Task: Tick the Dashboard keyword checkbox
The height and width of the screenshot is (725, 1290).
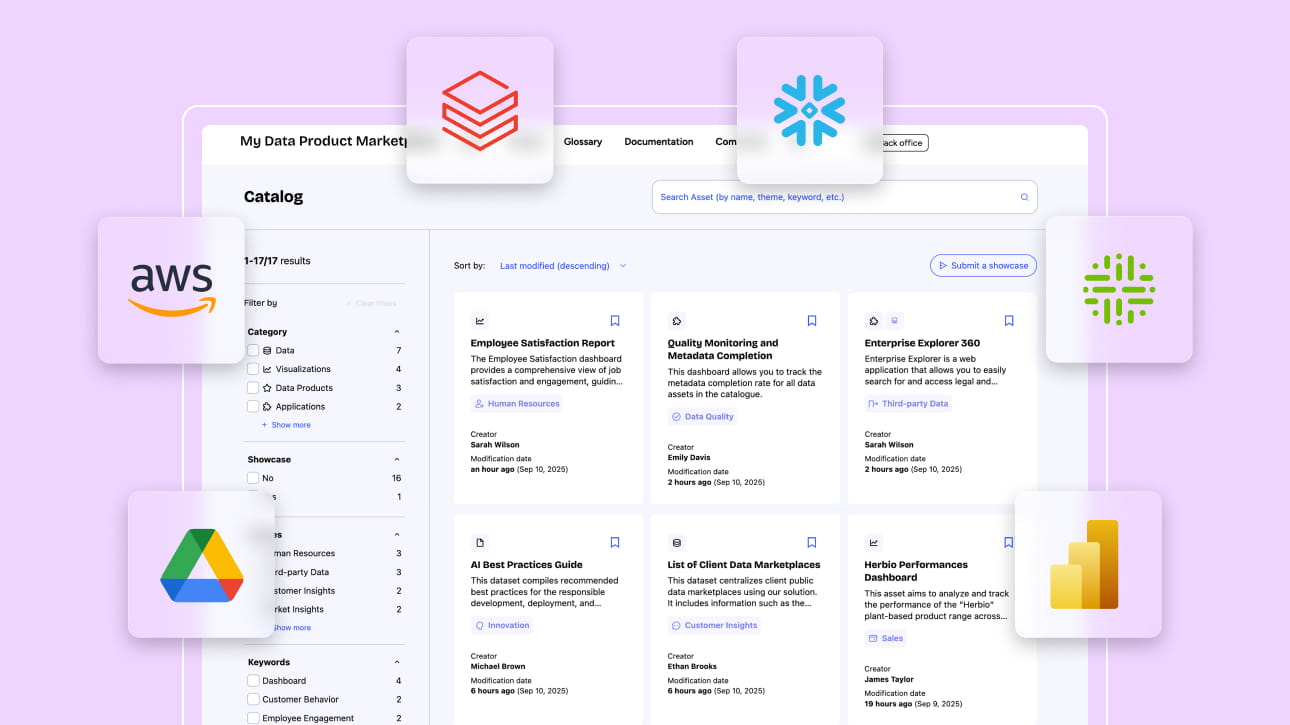Action: pos(253,681)
